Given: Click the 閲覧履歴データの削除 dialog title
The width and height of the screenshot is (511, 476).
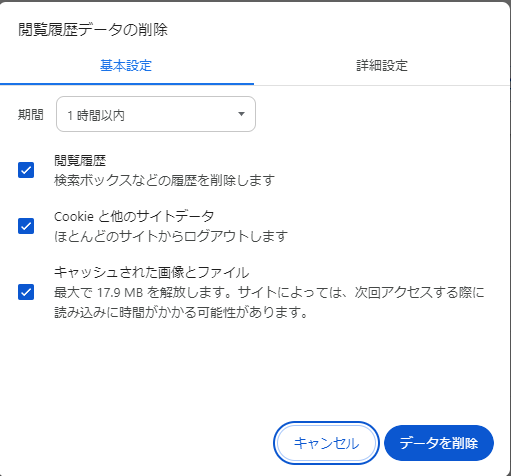Looking at the screenshot, I should pos(93,29).
